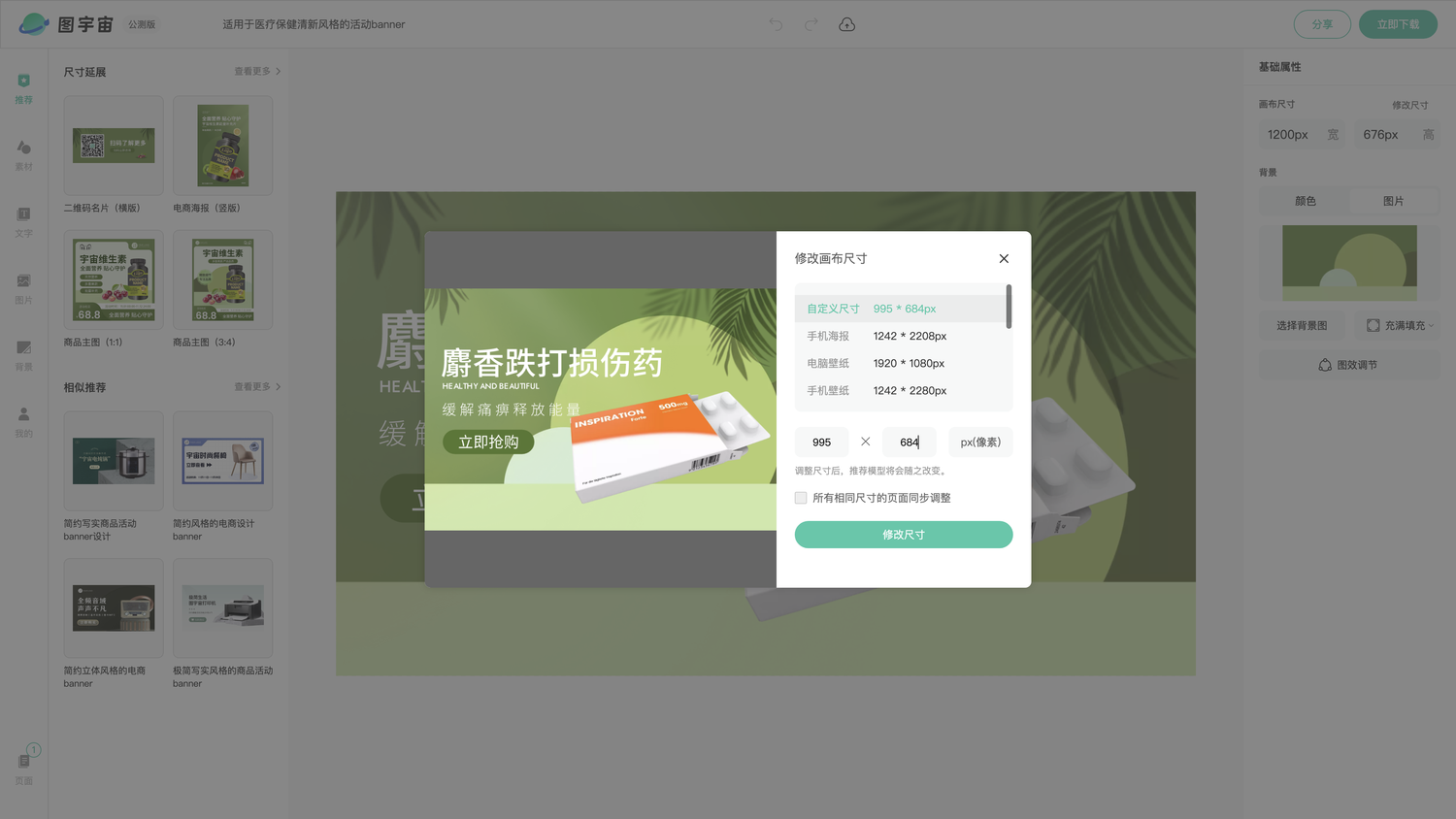Select the 电商海报（竖版）thumbnail
Image resolution: width=1456 pixels, height=819 pixels.
[222, 146]
